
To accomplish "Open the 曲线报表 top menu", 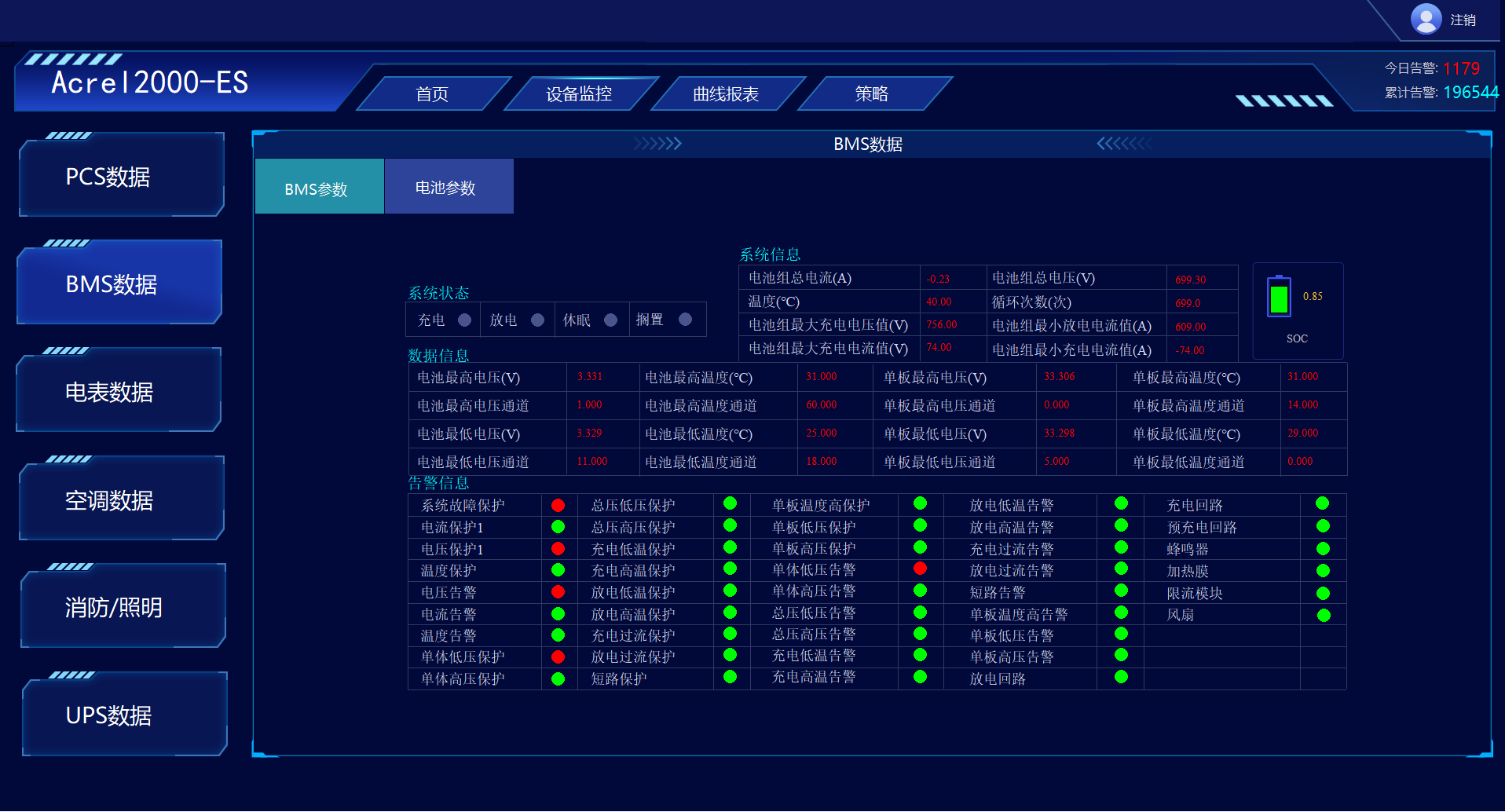I will pyautogui.click(x=725, y=94).
